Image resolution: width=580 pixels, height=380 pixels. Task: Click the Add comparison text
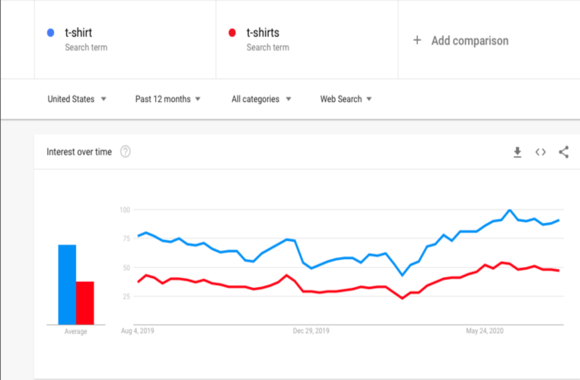pos(470,40)
